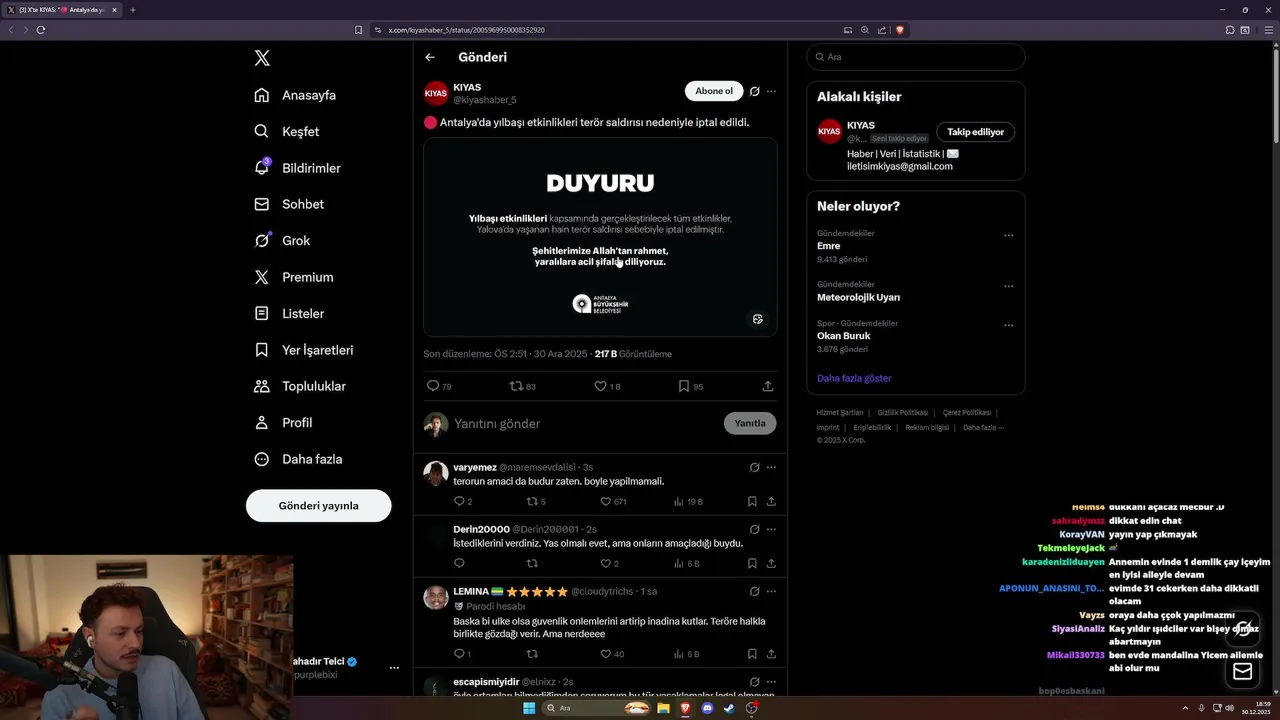Open more options for Meteorolojik Uyarı trend

point(1008,286)
